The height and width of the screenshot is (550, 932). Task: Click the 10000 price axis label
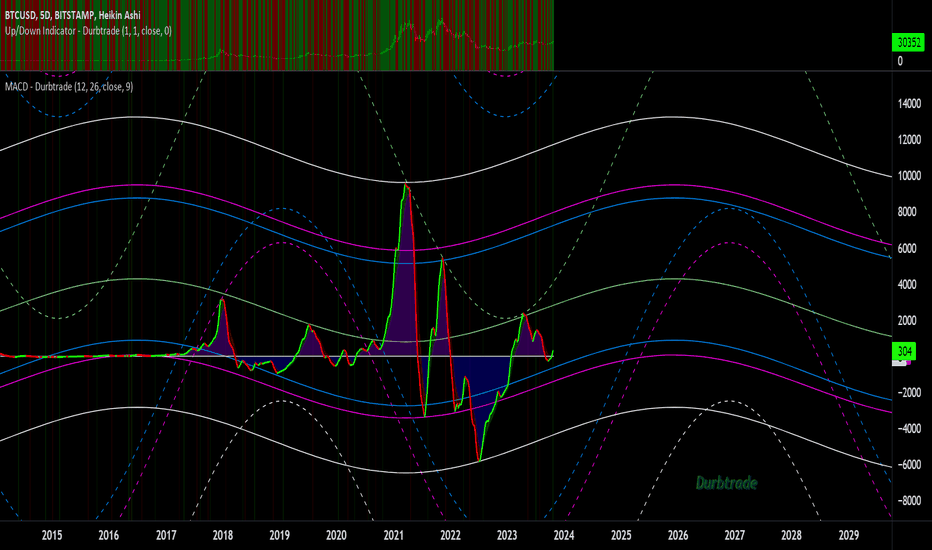click(x=909, y=176)
